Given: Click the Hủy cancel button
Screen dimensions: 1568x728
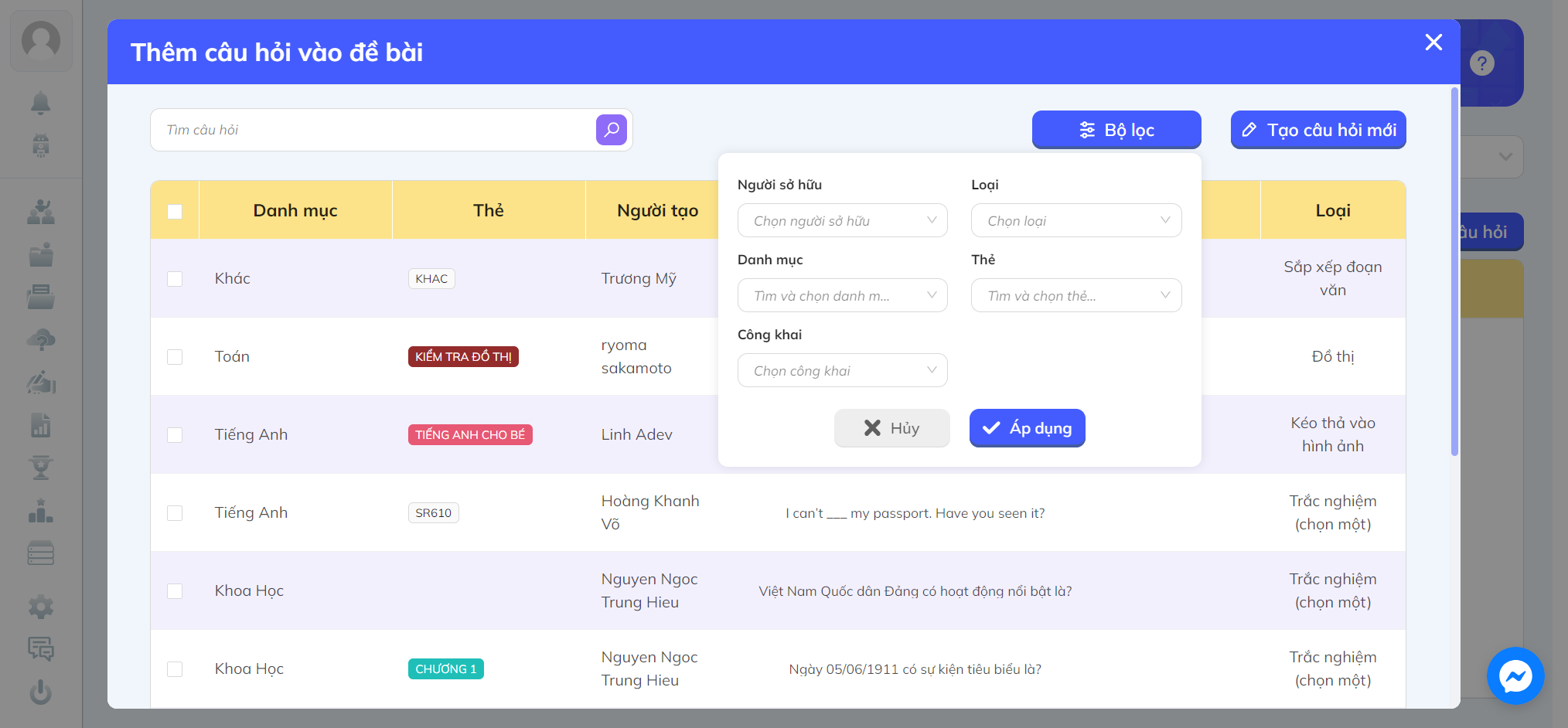Looking at the screenshot, I should (891, 427).
